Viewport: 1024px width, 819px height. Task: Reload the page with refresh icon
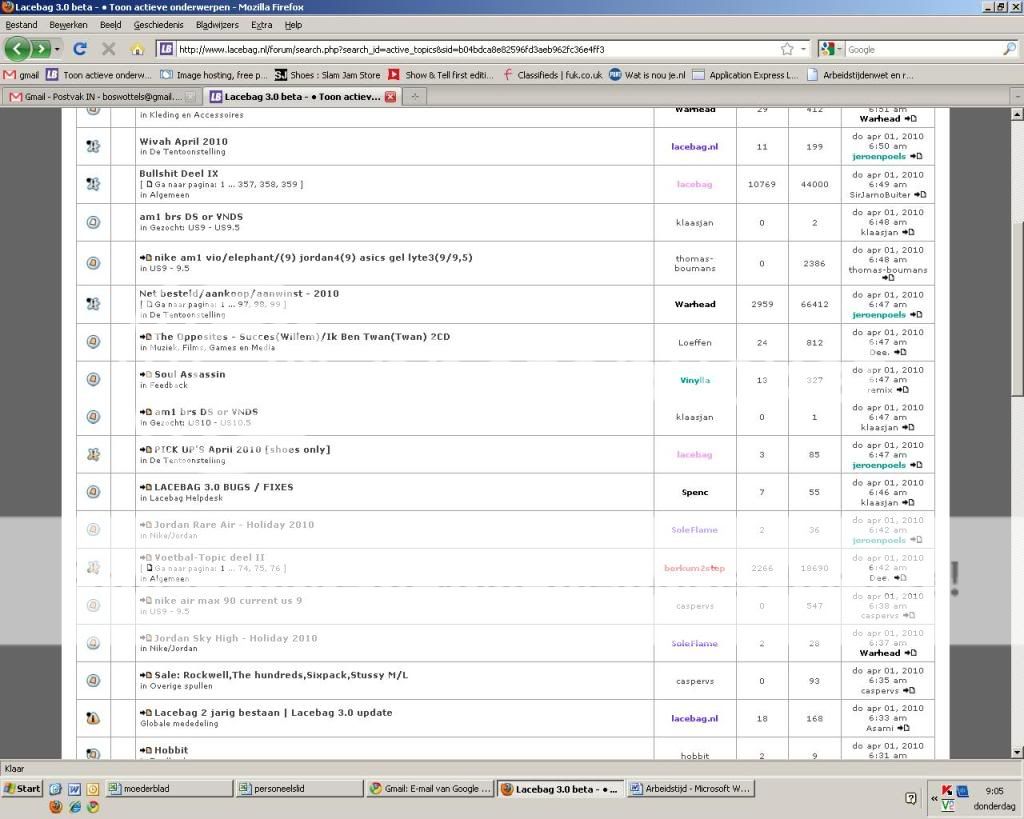point(80,49)
